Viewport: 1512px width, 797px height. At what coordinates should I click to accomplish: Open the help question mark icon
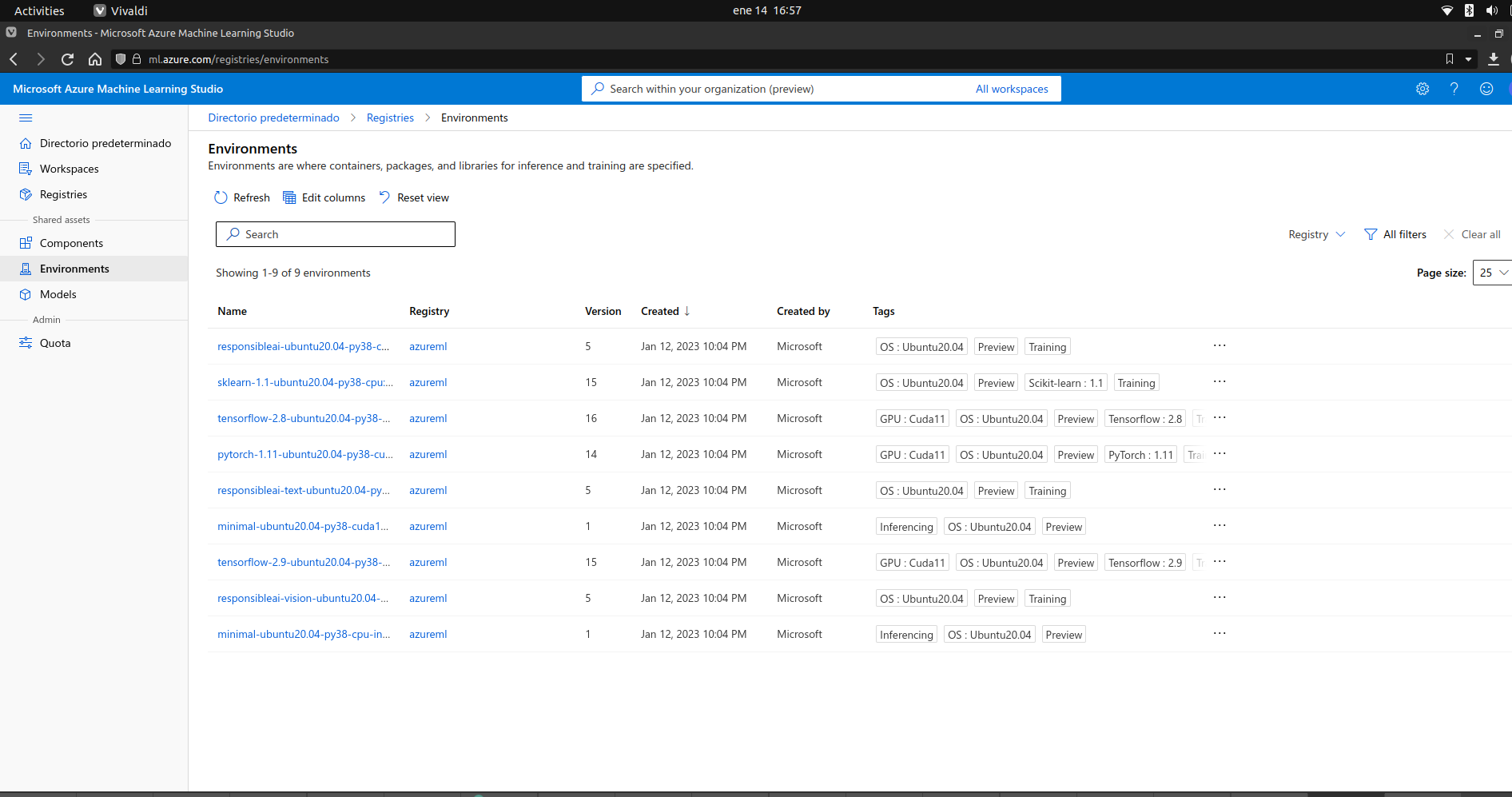point(1454,89)
